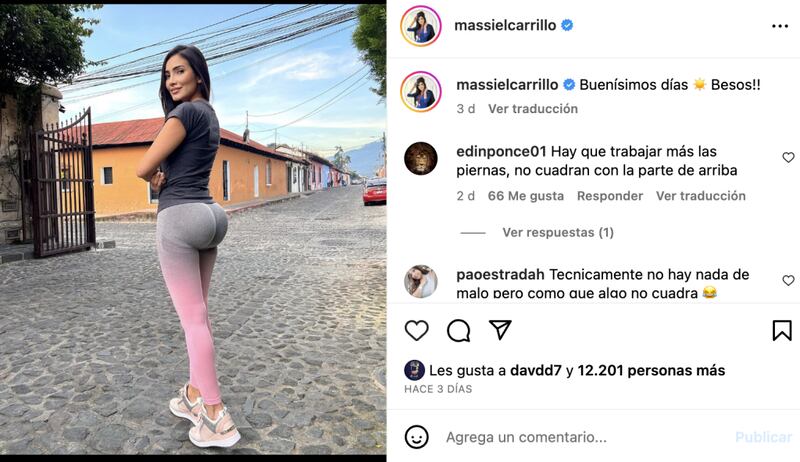Click Responder on edinponce01's comment
Image resolution: width=800 pixels, height=462 pixels.
click(610, 196)
